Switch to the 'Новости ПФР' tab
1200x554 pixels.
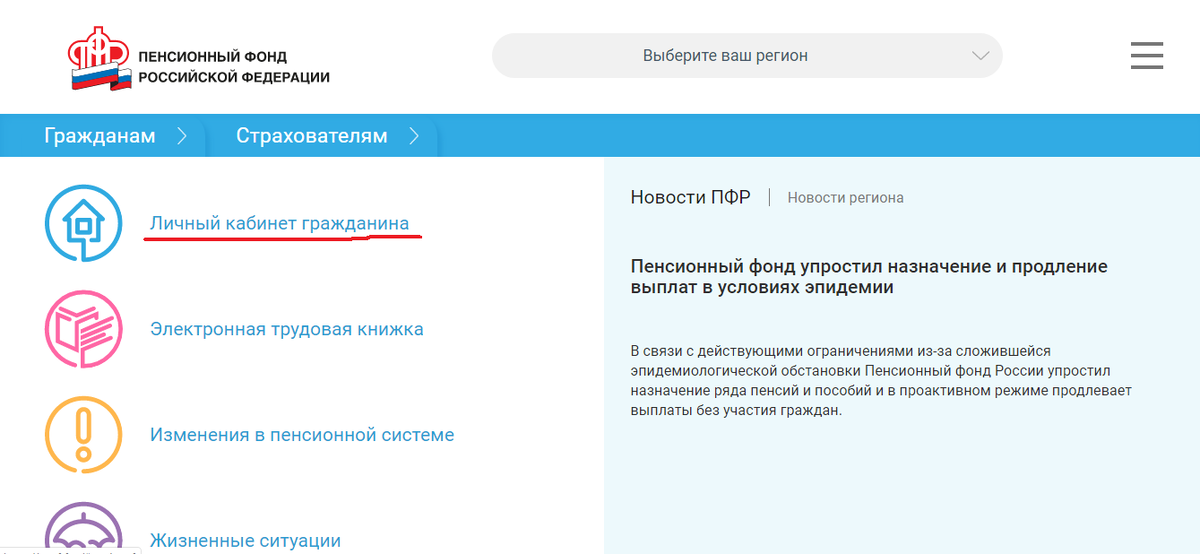(x=690, y=197)
